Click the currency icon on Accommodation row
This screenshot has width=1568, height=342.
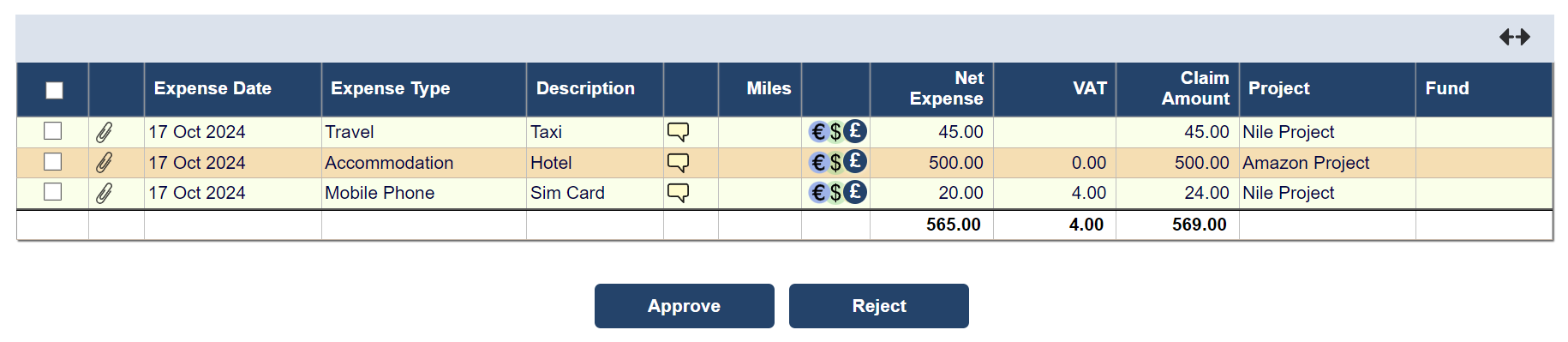click(x=838, y=162)
